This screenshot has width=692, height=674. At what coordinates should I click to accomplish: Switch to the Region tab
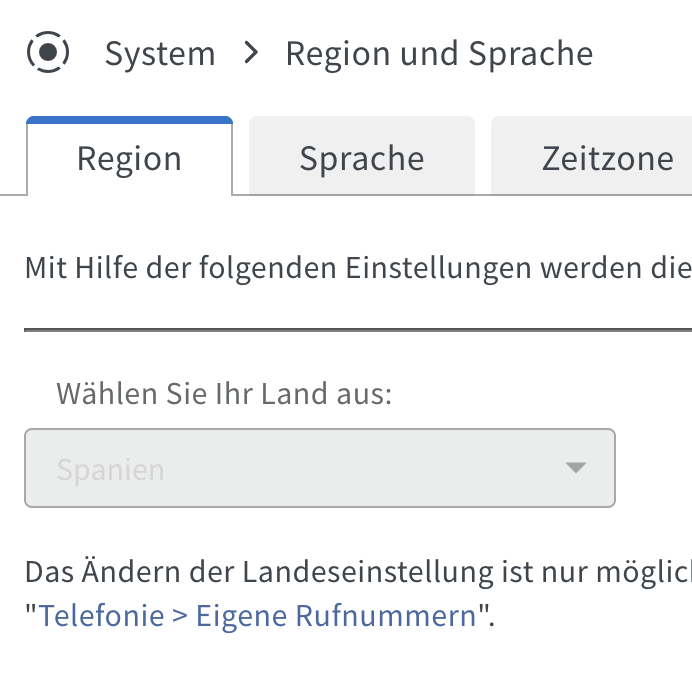point(129,158)
